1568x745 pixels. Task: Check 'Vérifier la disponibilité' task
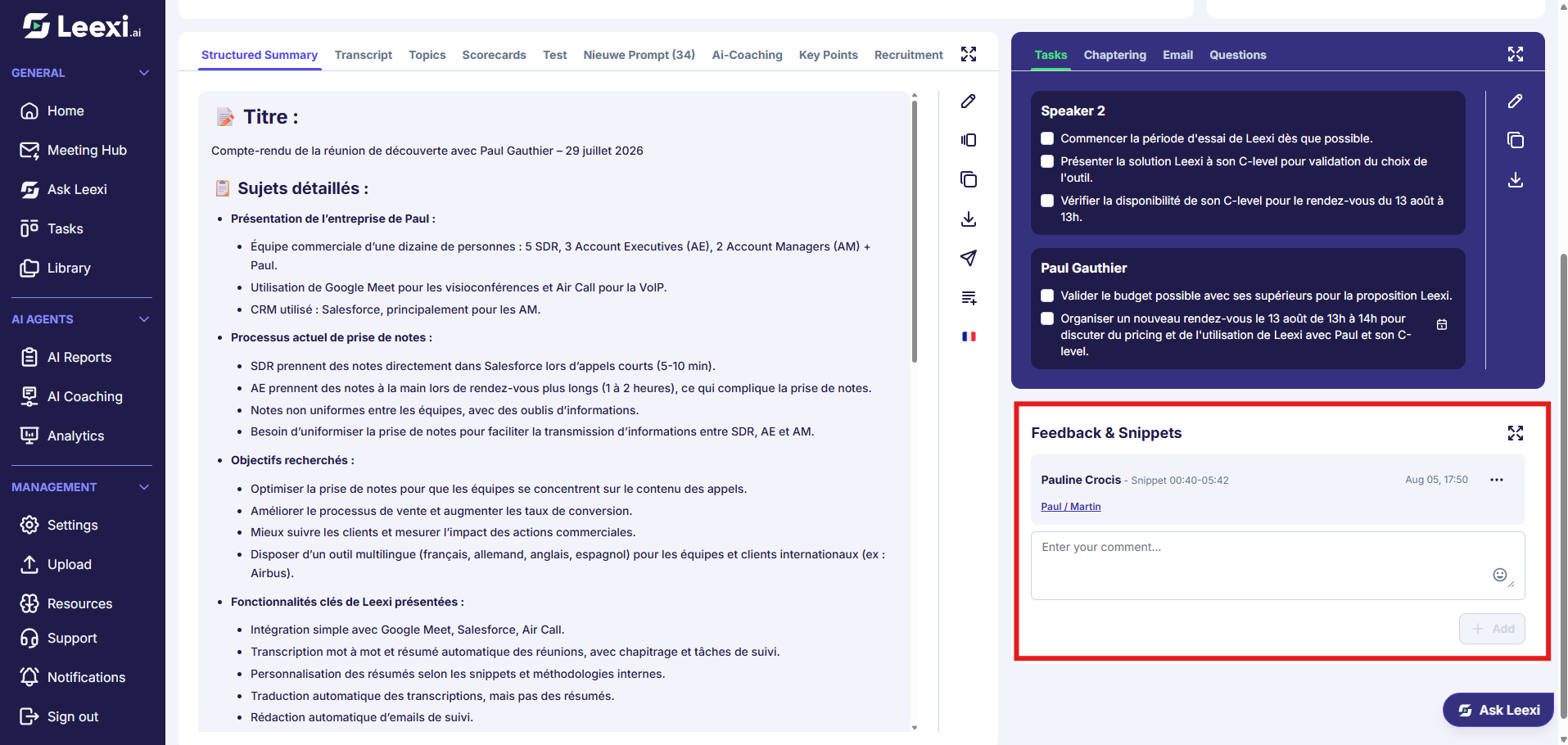pos(1047,201)
